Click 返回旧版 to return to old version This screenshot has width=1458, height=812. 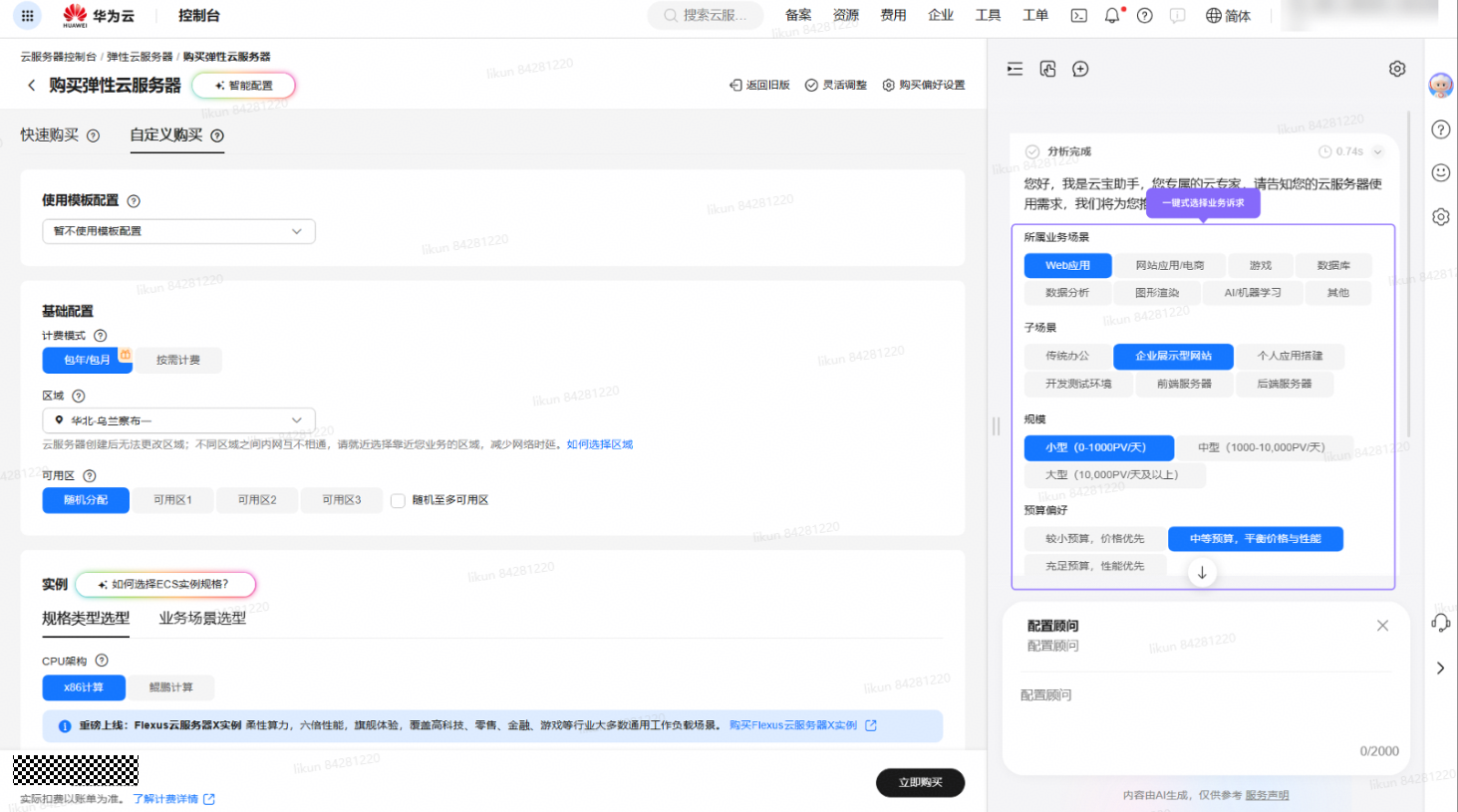(x=759, y=86)
